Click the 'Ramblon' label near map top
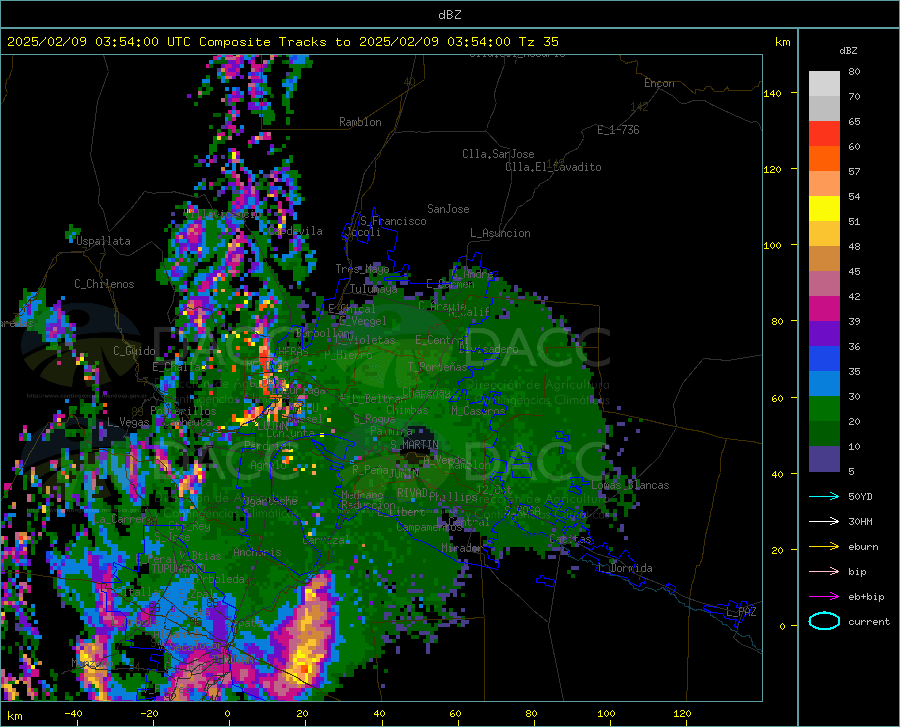The image size is (900, 727). [360, 122]
